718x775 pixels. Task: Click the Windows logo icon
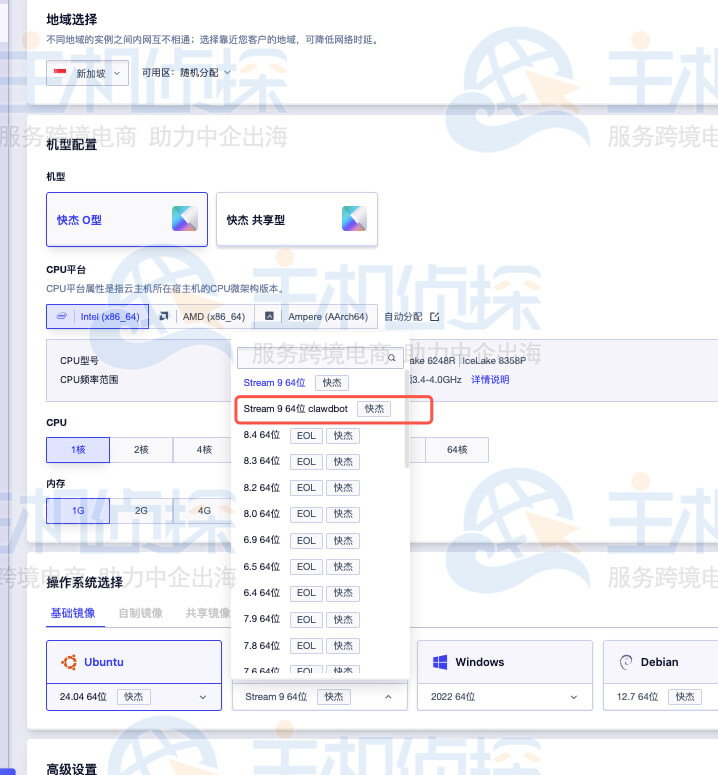click(x=439, y=662)
